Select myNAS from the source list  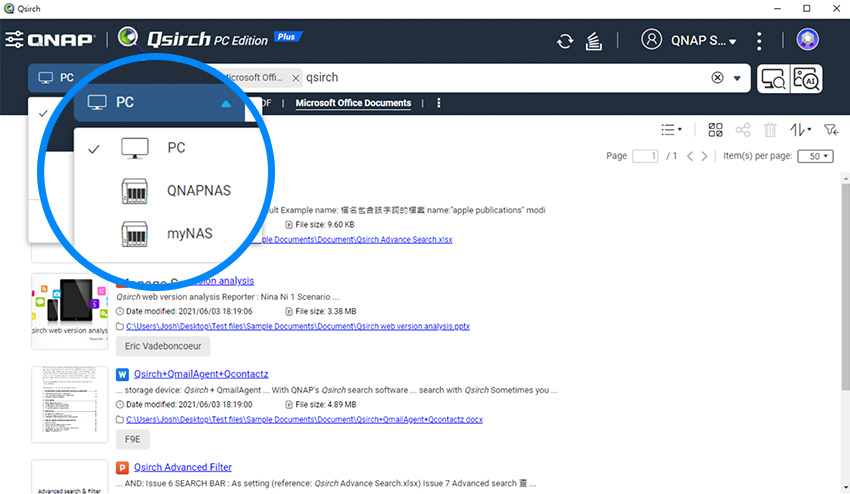(189, 232)
